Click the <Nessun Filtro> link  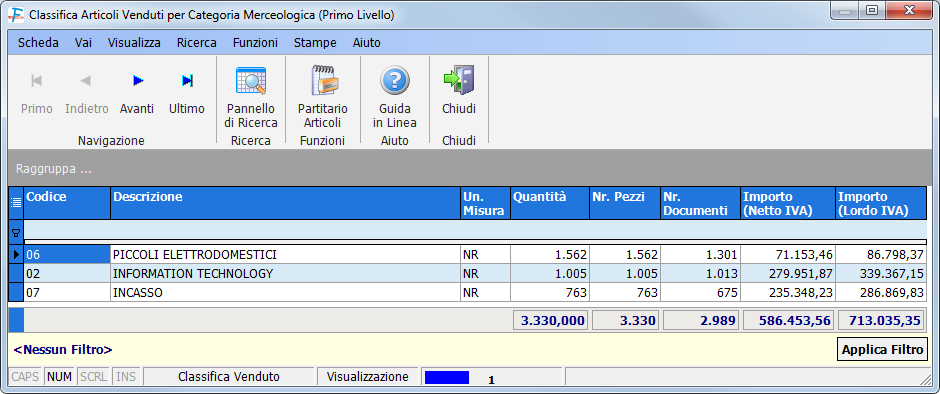63,350
